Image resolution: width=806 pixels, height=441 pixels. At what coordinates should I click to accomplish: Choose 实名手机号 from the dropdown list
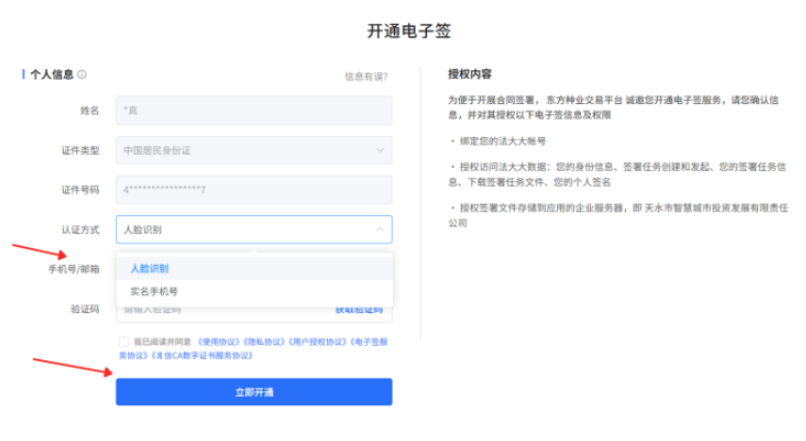(x=154, y=292)
